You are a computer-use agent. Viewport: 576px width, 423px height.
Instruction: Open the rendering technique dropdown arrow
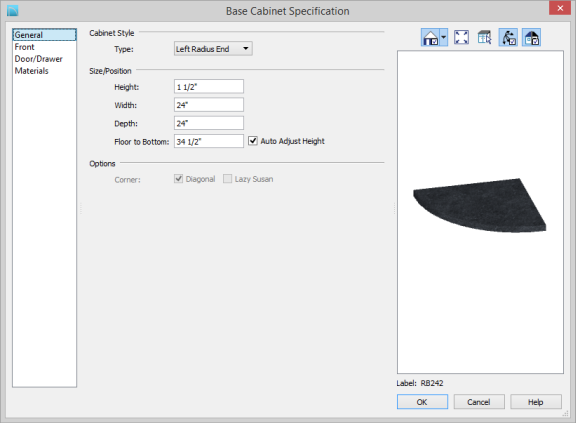(x=443, y=37)
